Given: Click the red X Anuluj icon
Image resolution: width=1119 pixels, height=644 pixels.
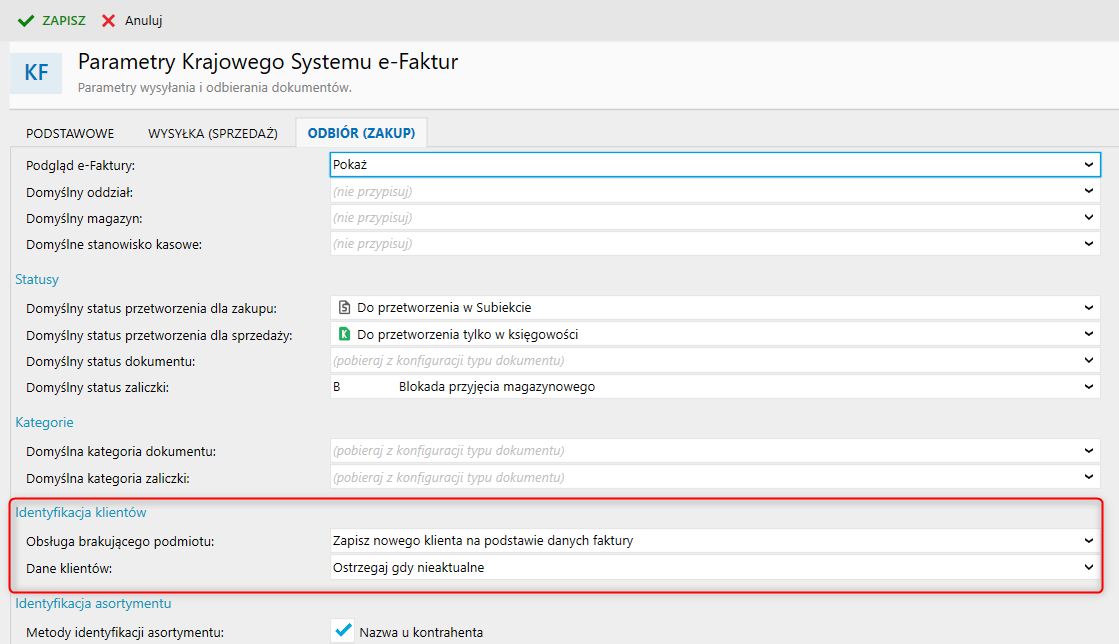Looking at the screenshot, I should 108,20.
